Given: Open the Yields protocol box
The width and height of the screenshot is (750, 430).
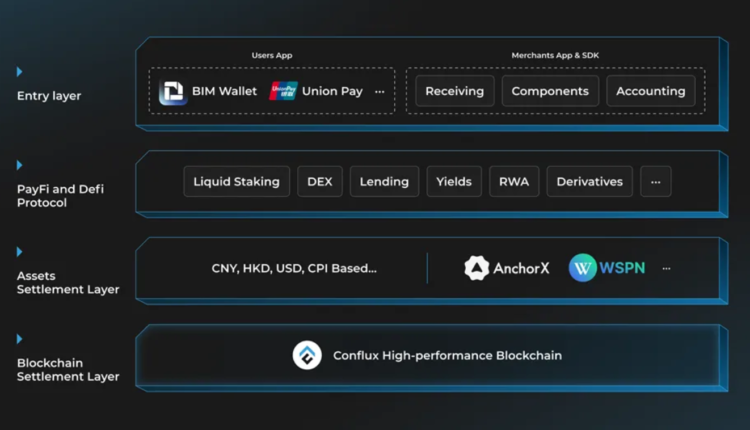Looking at the screenshot, I should click(x=454, y=181).
